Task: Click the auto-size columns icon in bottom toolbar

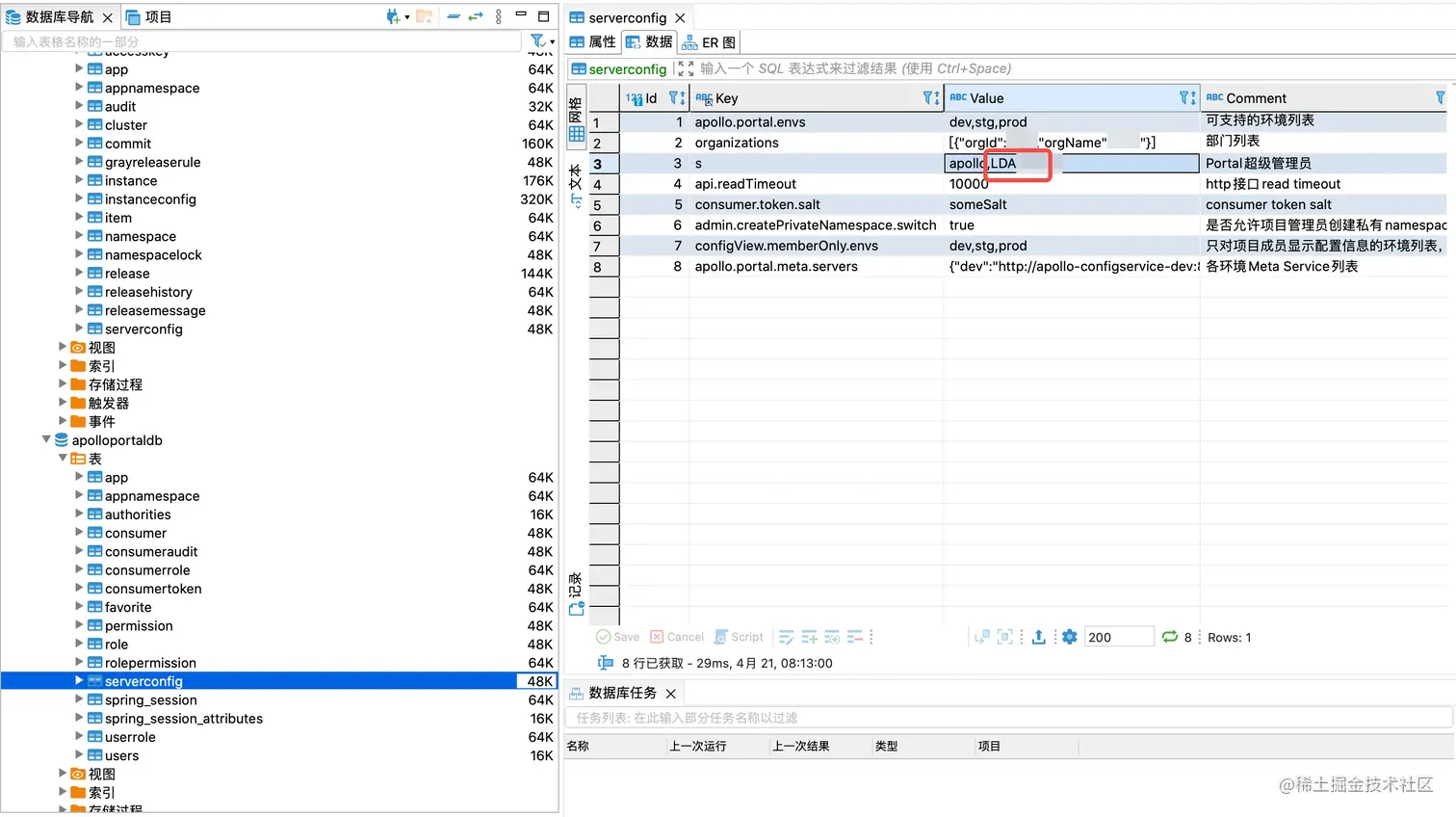Action: pos(1004,637)
